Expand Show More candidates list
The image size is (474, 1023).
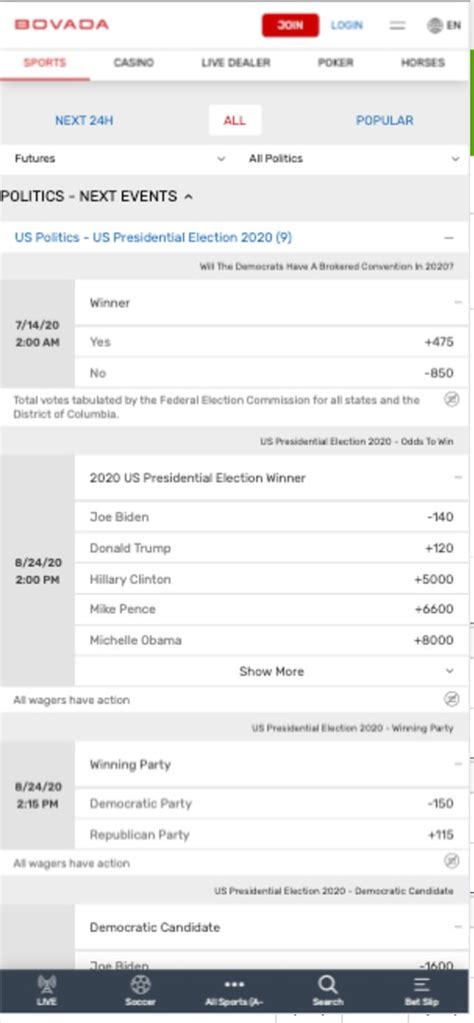pyautogui.click(x=271, y=671)
